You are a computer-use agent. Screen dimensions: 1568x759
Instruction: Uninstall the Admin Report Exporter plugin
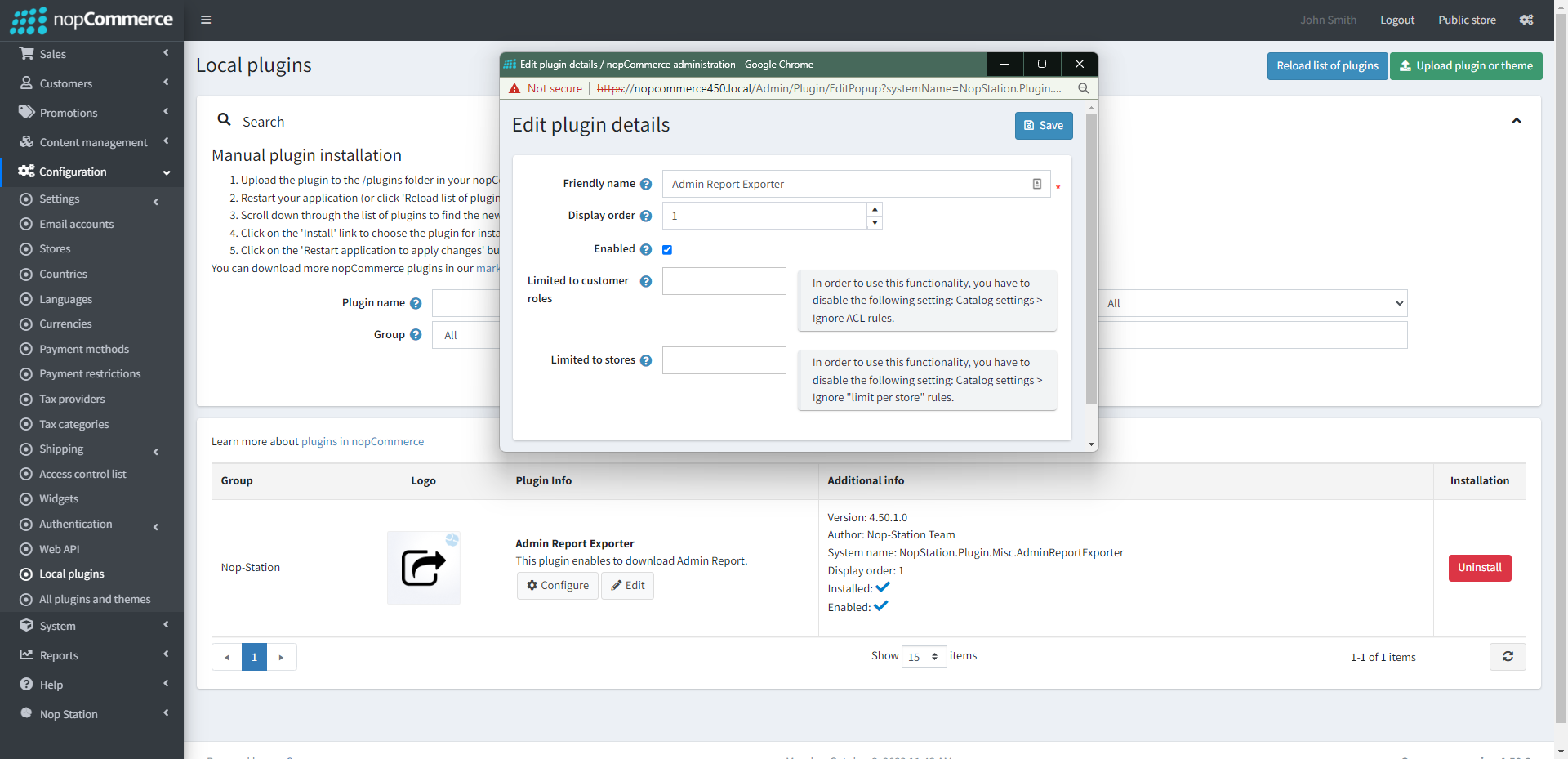[x=1480, y=568]
